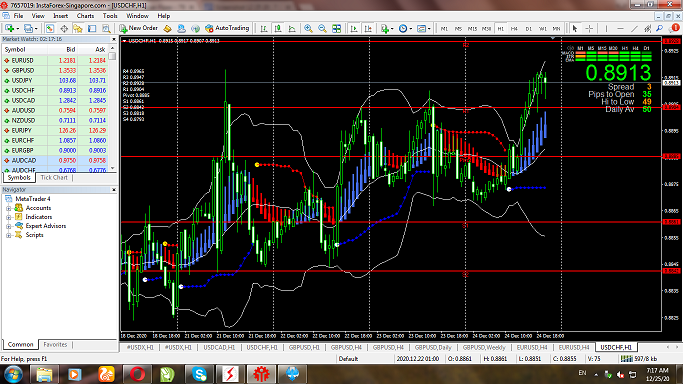
Task: Expand the Scripts tree node
Action: tap(8, 235)
